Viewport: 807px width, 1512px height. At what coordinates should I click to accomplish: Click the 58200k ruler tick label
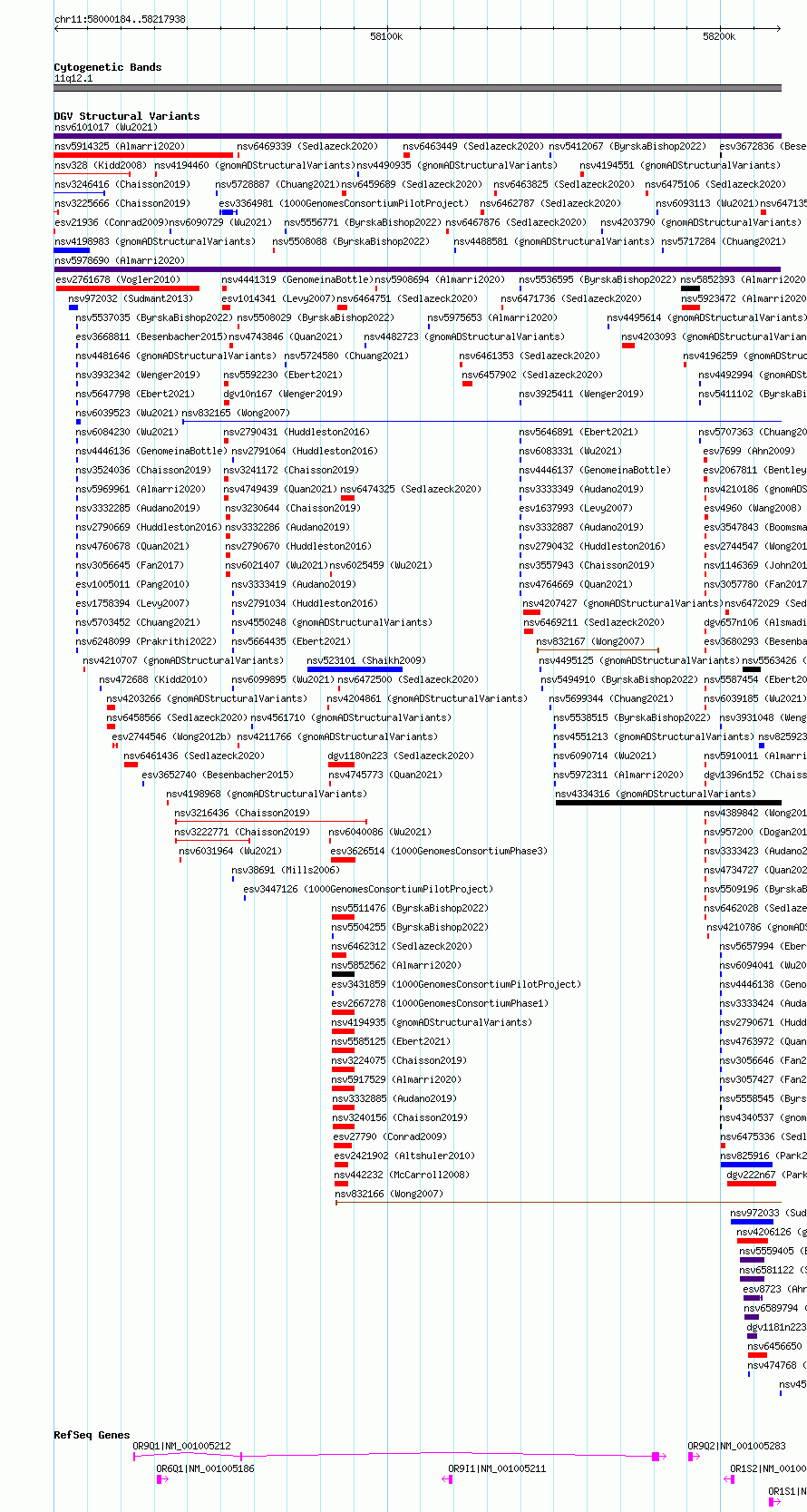point(719,36)
